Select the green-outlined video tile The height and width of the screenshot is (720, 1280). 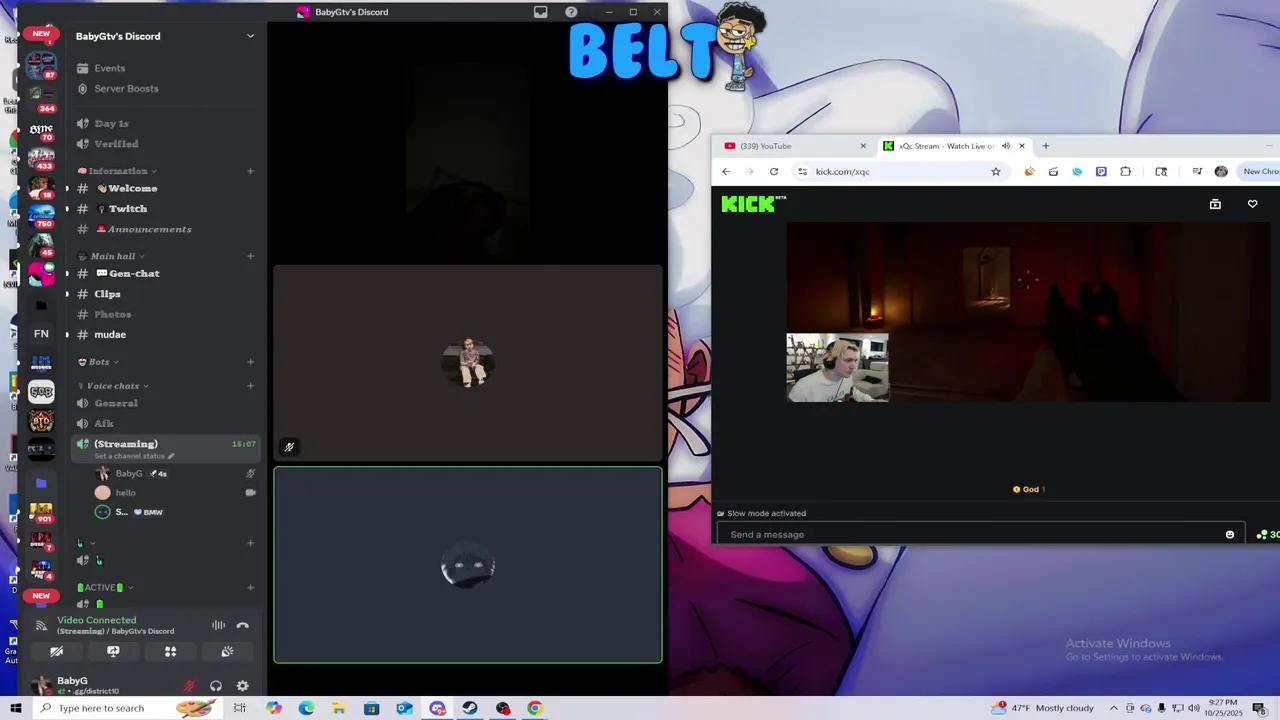468,565
